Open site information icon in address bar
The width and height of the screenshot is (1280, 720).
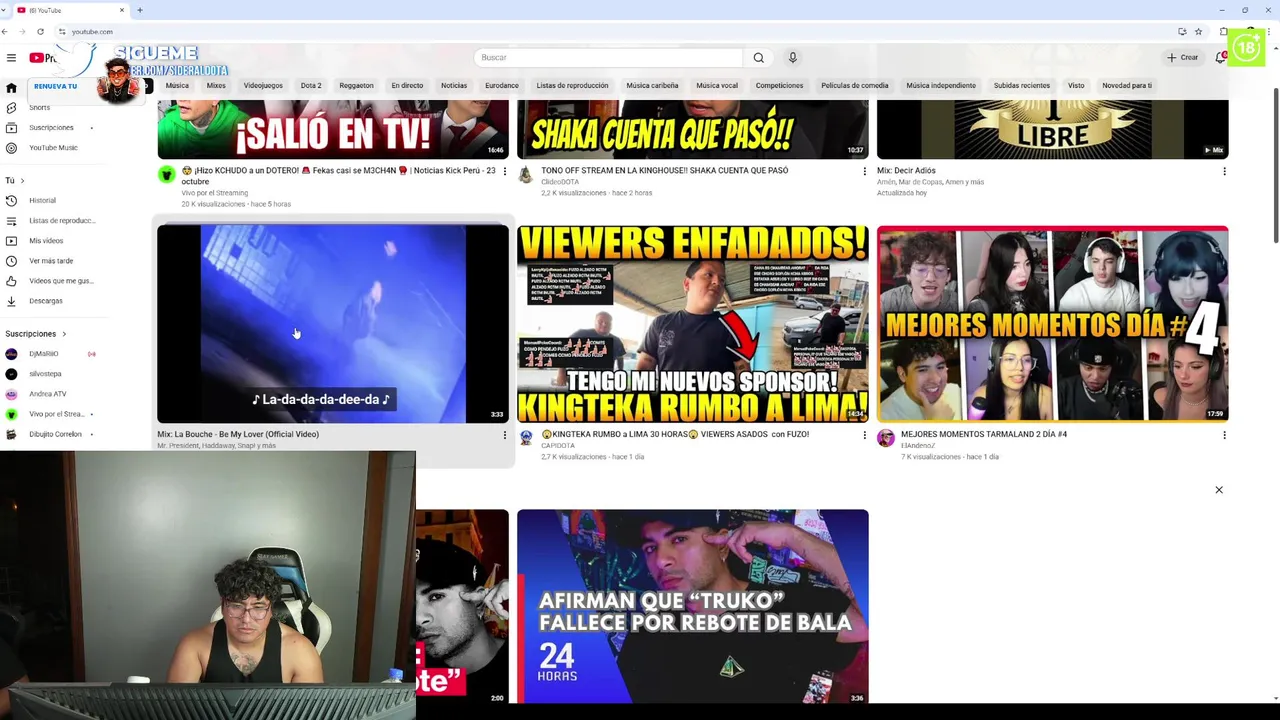click(x=62, y=32)
